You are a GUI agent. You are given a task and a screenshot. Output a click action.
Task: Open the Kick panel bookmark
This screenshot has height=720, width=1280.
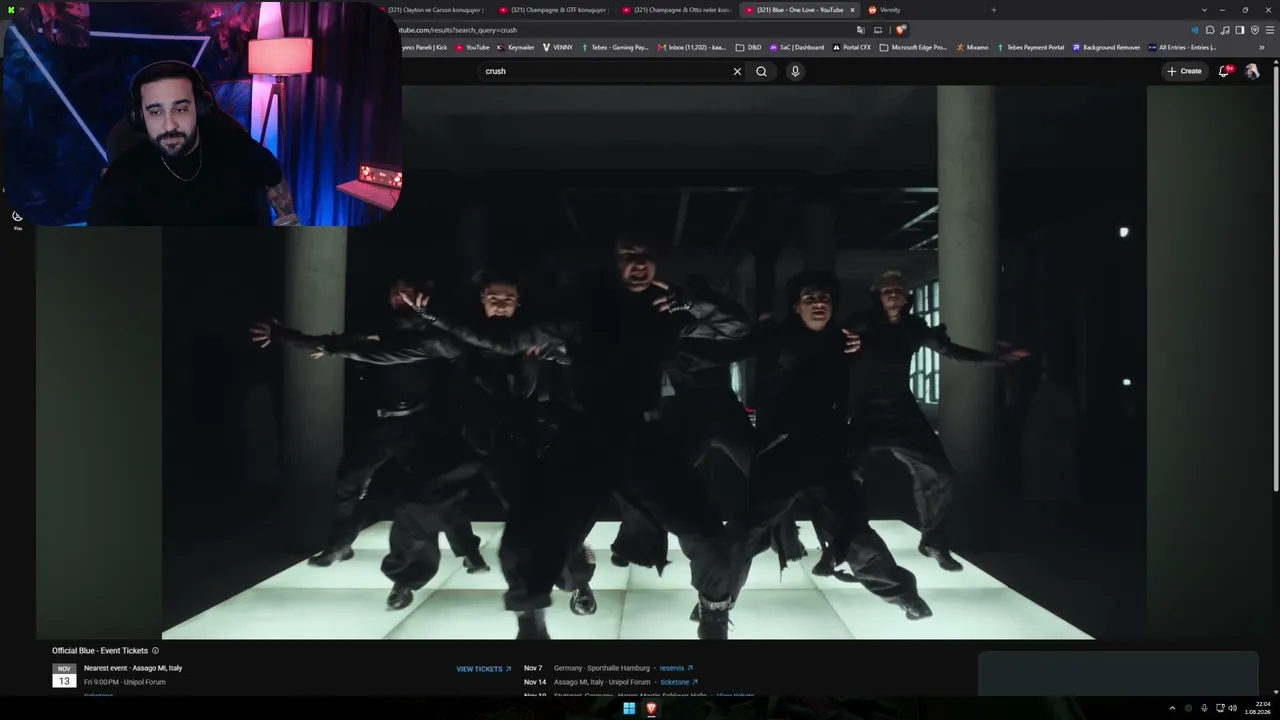[x=425, y=47]
